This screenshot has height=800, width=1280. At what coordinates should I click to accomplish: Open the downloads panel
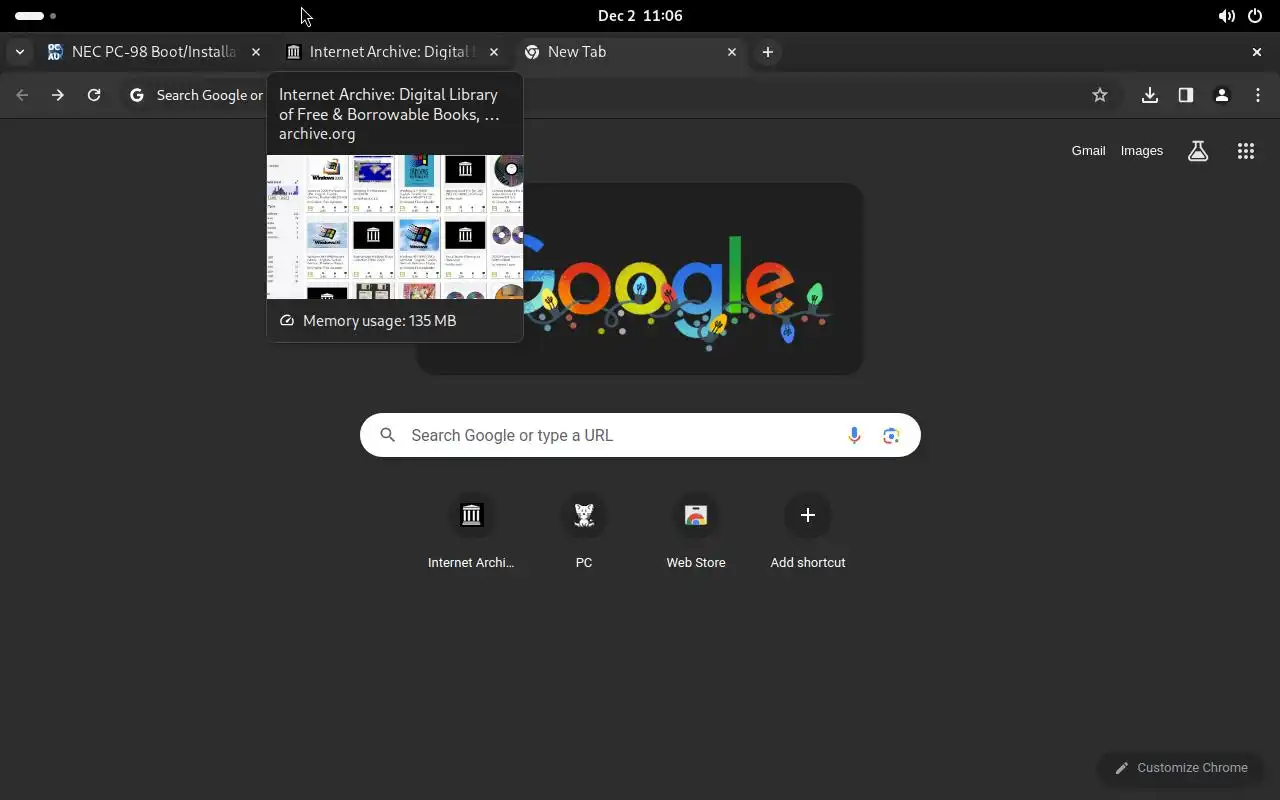pyautogui.click(x=1150, y=95)
